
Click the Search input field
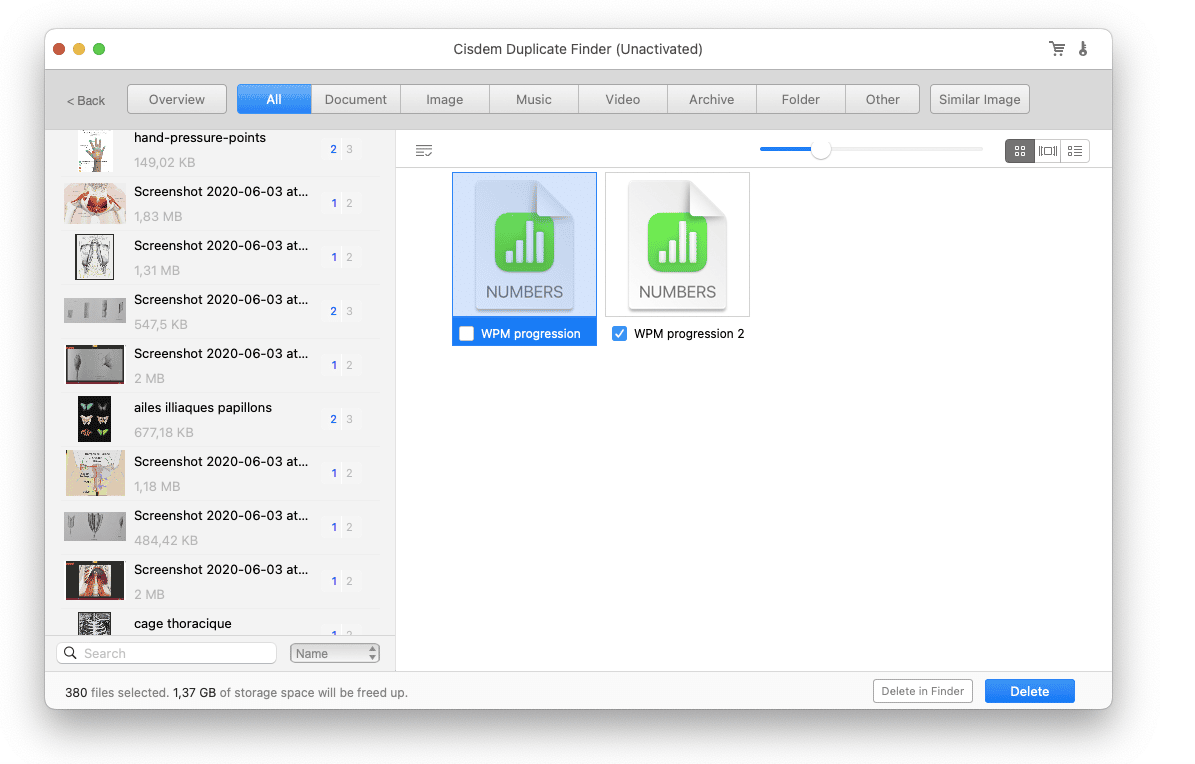177,653
